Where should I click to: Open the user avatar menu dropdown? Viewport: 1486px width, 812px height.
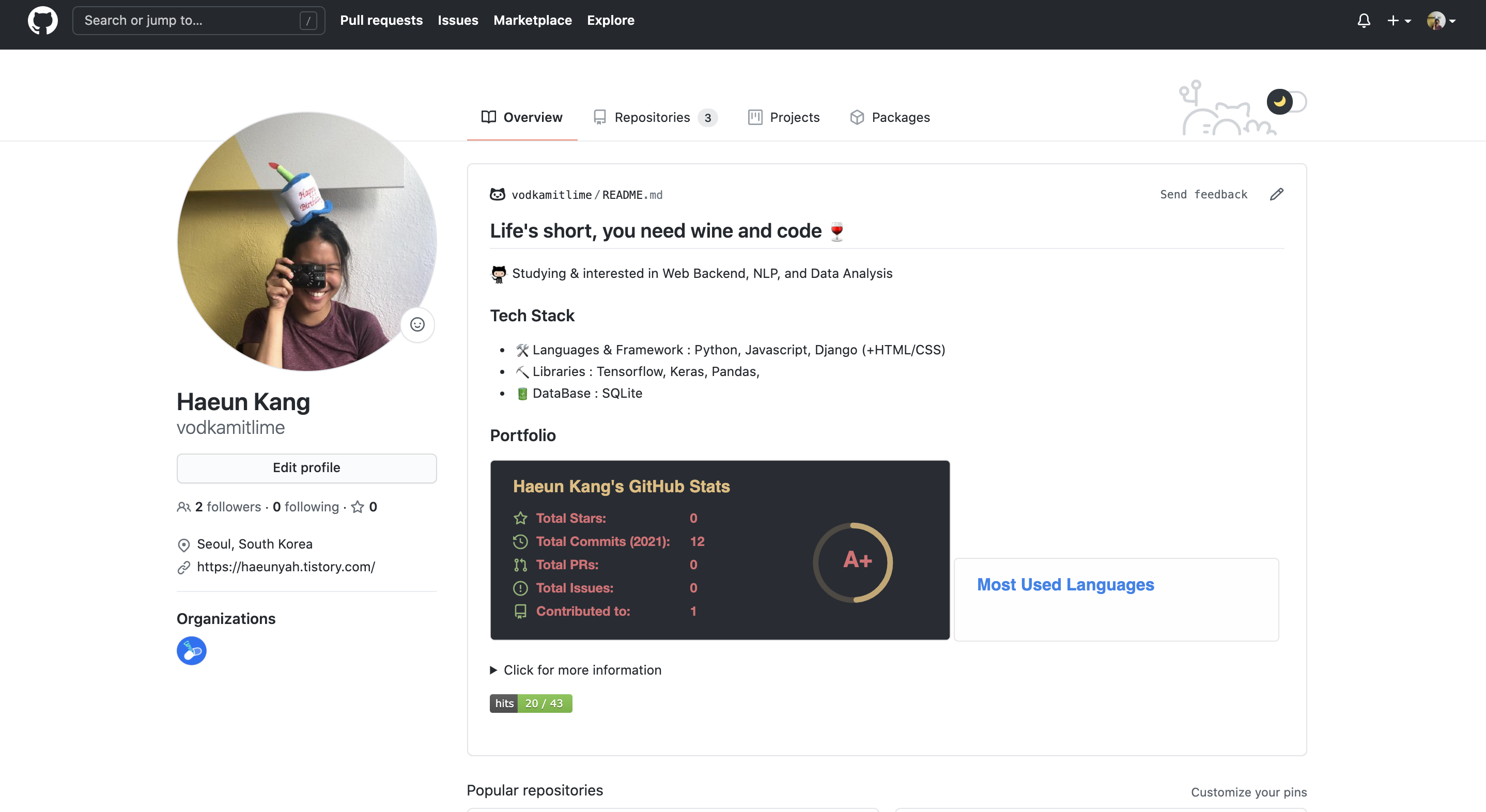pos(1441,21)
